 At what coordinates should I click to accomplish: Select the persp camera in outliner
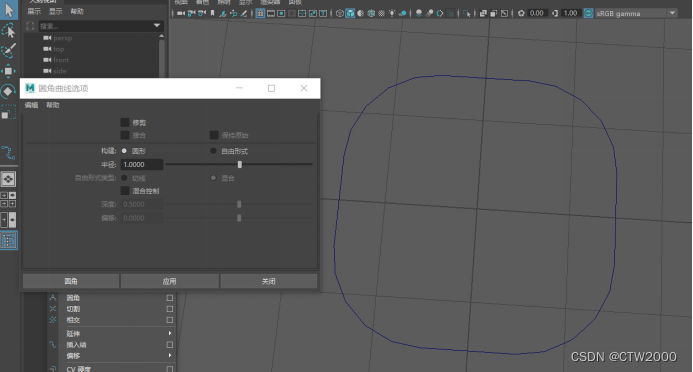(62, 38)
